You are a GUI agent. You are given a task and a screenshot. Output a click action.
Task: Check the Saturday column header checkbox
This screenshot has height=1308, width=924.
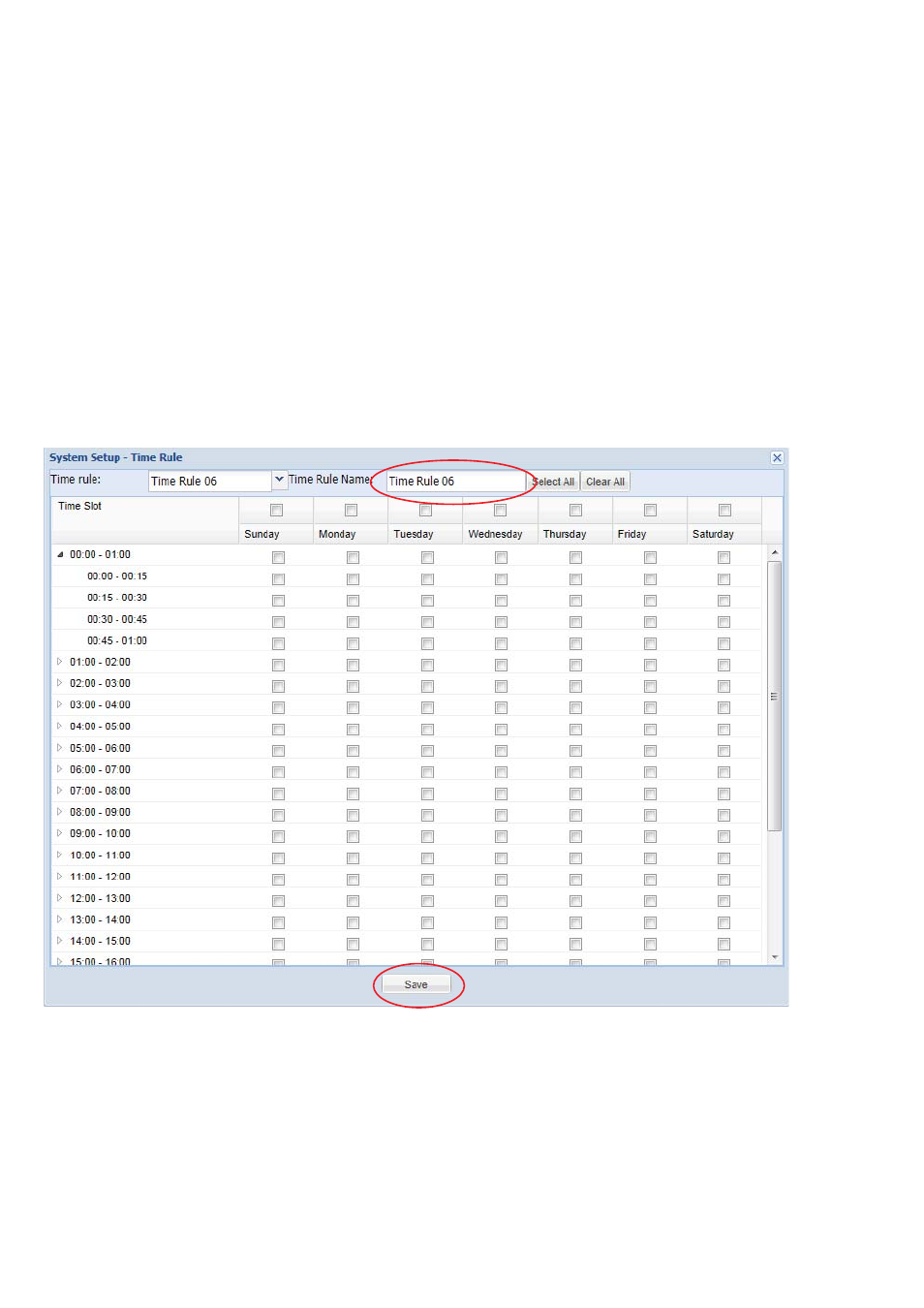click(725, 511)
